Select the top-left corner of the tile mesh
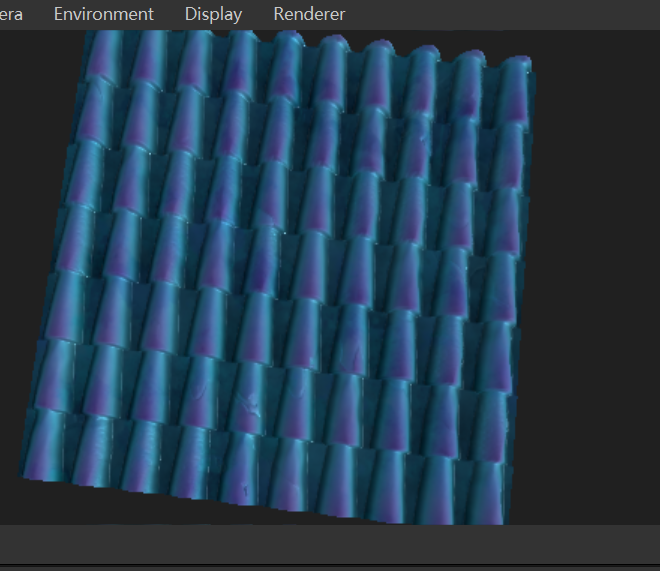Viewport: 660px width, 571px height. tap(88, 36)
